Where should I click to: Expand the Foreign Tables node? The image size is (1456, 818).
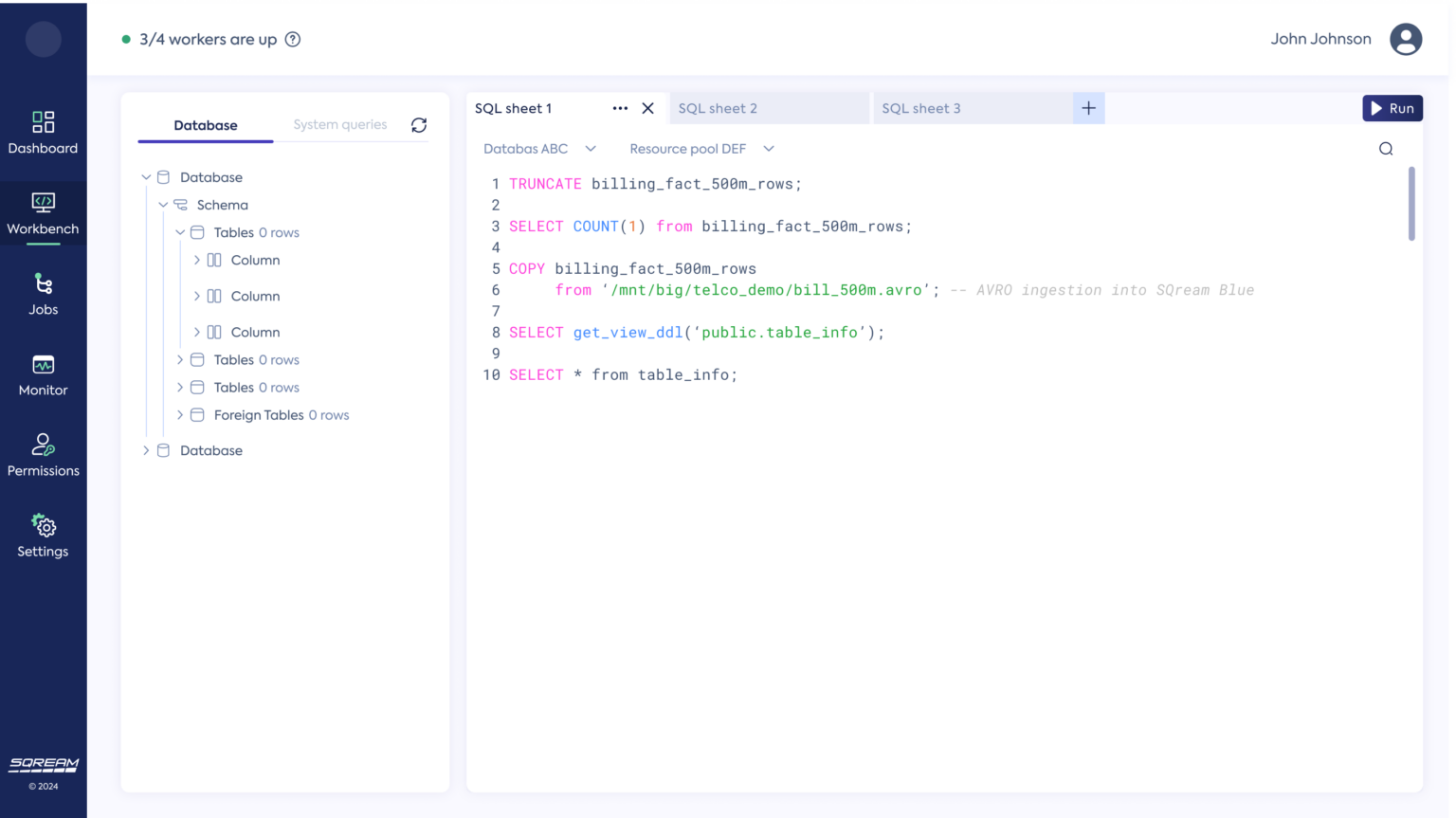(x=180, y=415)
